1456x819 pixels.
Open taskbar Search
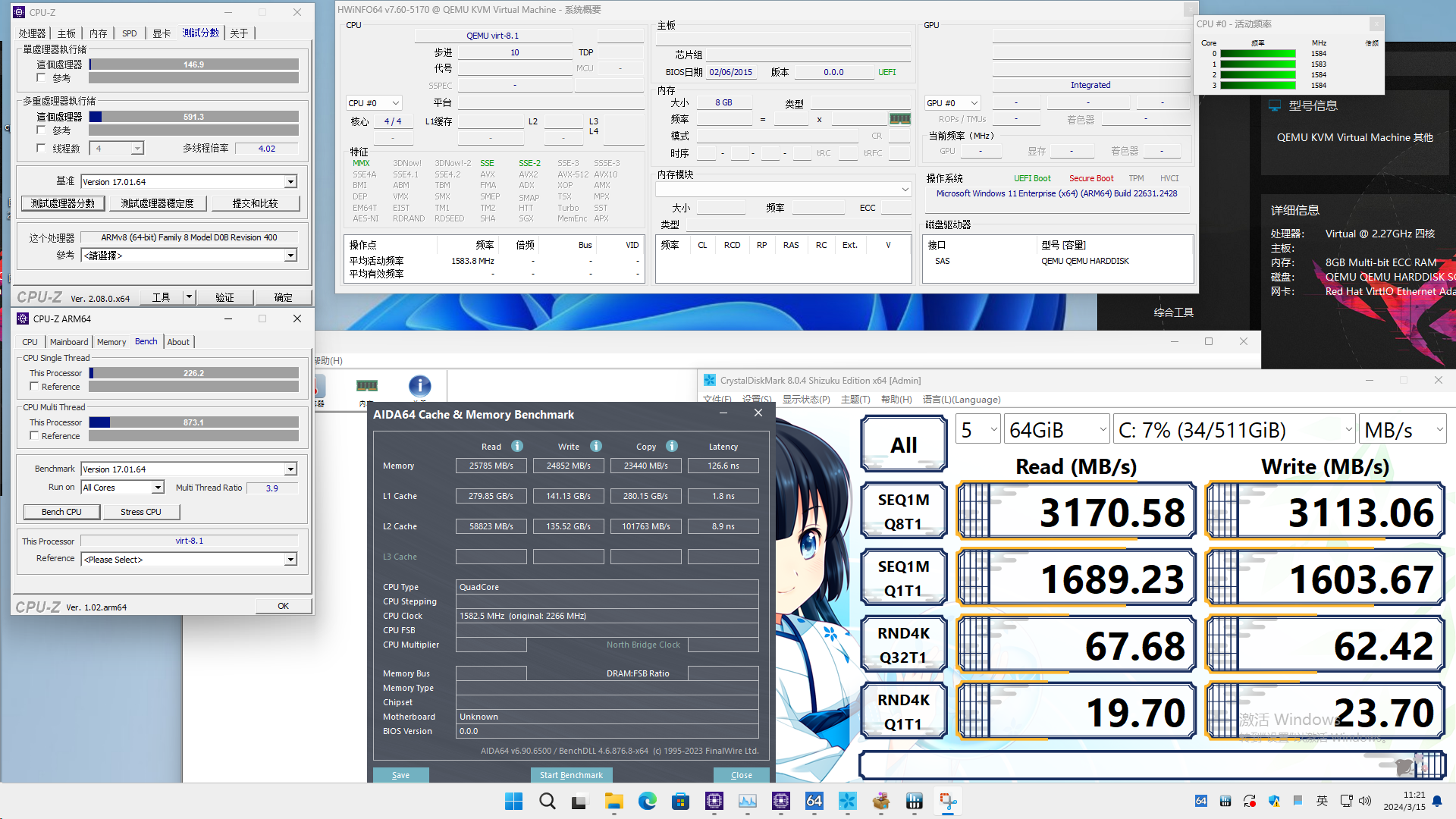(547, 801)
